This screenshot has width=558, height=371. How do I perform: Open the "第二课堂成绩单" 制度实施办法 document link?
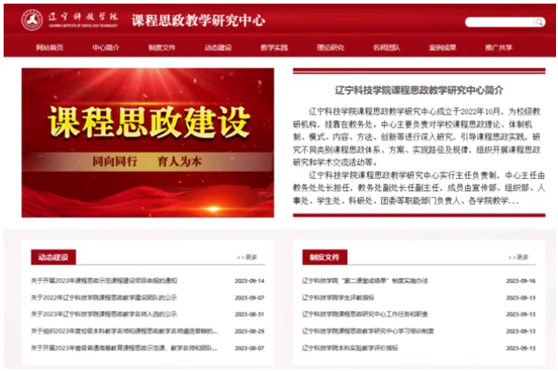pos(365,281)
